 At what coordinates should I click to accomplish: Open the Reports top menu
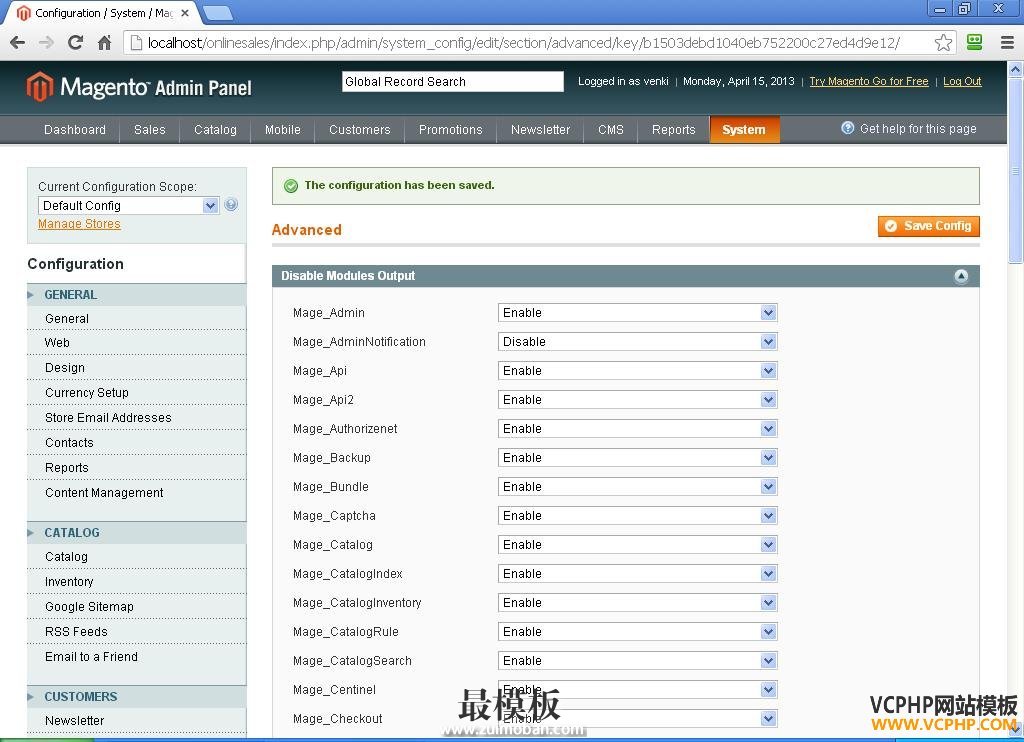coord(673,129)
